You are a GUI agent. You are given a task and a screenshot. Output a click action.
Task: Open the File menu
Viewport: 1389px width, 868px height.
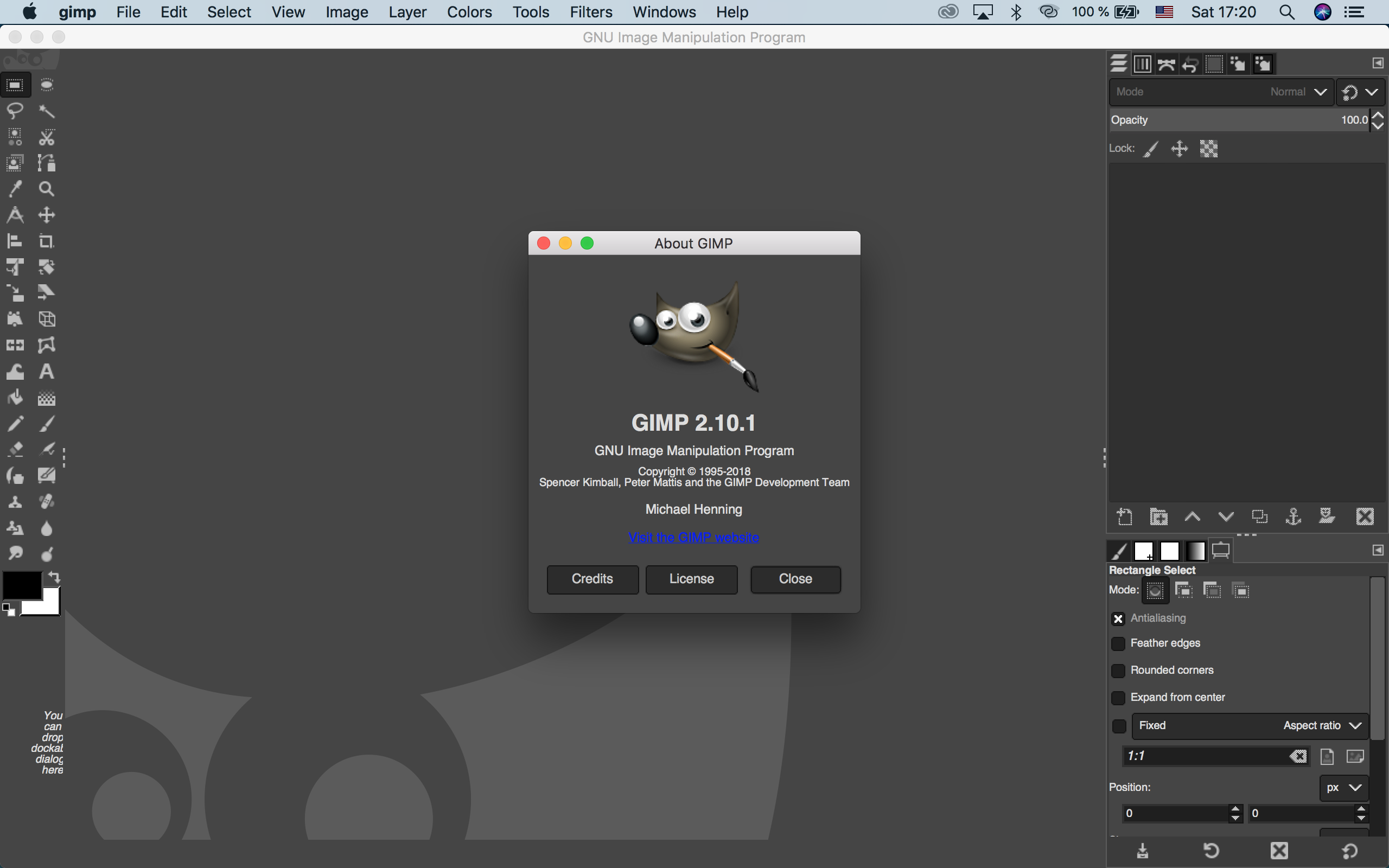coord(128,12)
